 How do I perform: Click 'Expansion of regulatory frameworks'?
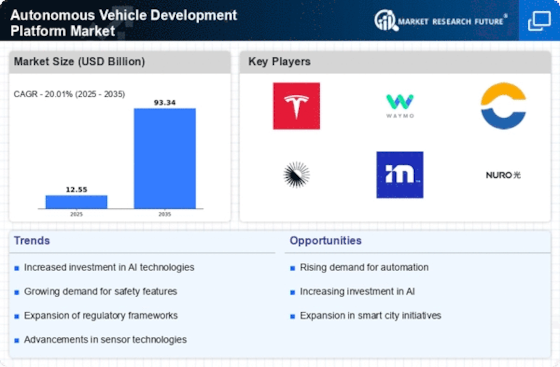click(101, 316)
